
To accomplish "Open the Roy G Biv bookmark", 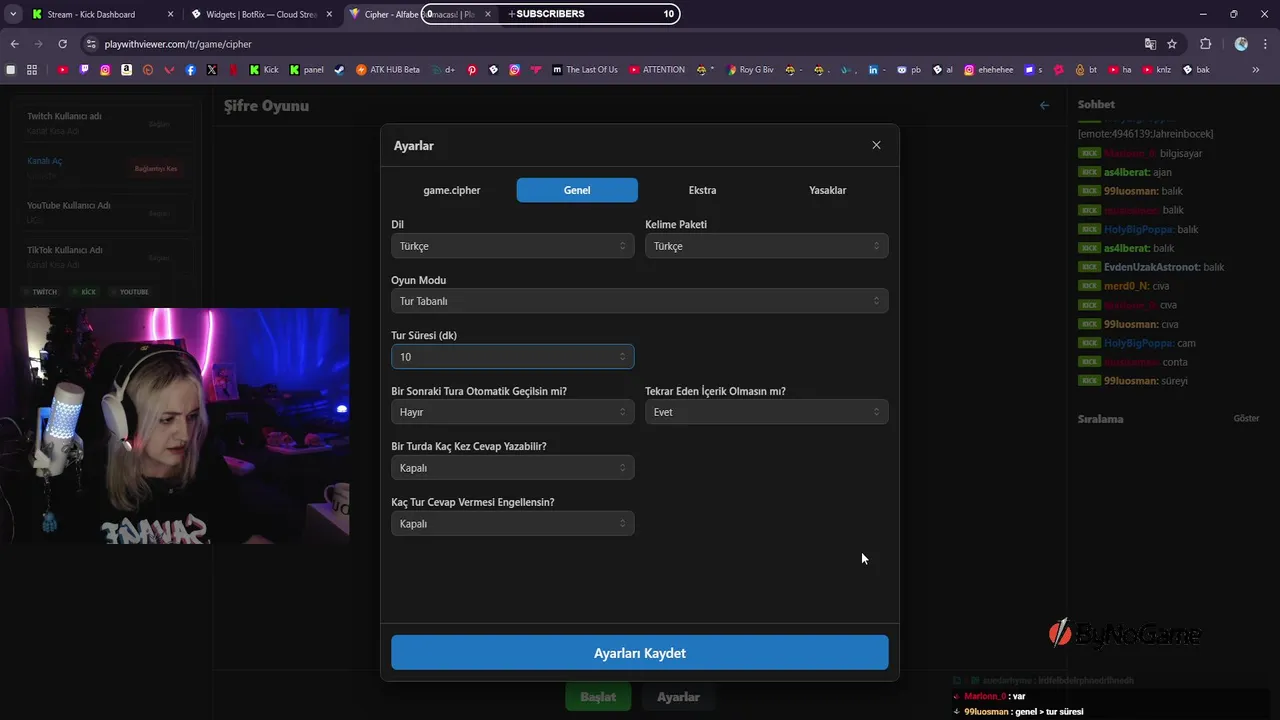I will point(749,70).
